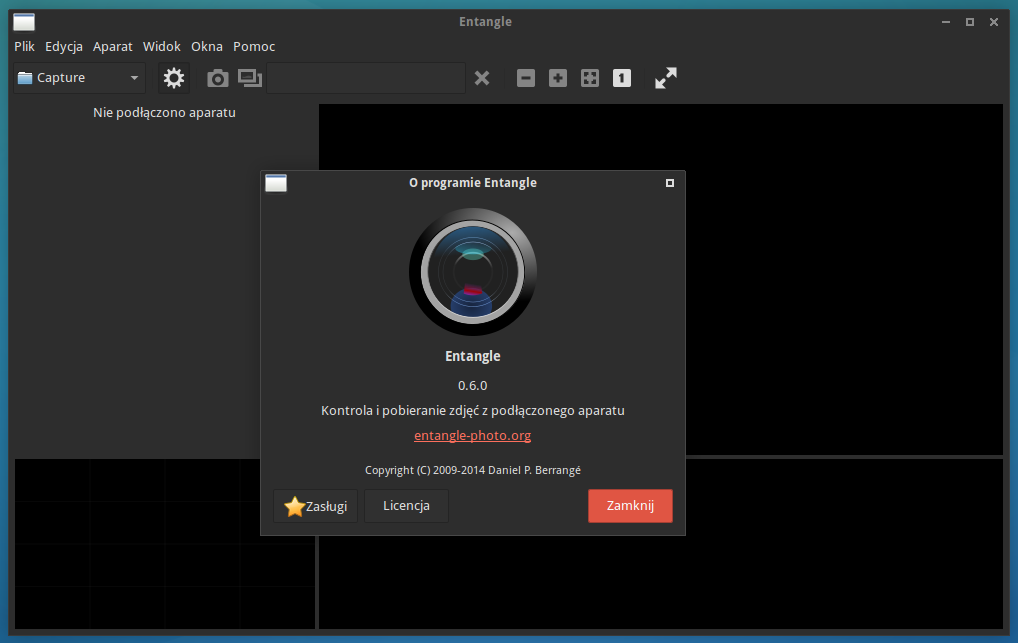The height and width of the screenshot is (643, 1018).
Task: Click the About dialog window menu icon
Action: click(276, 183)
